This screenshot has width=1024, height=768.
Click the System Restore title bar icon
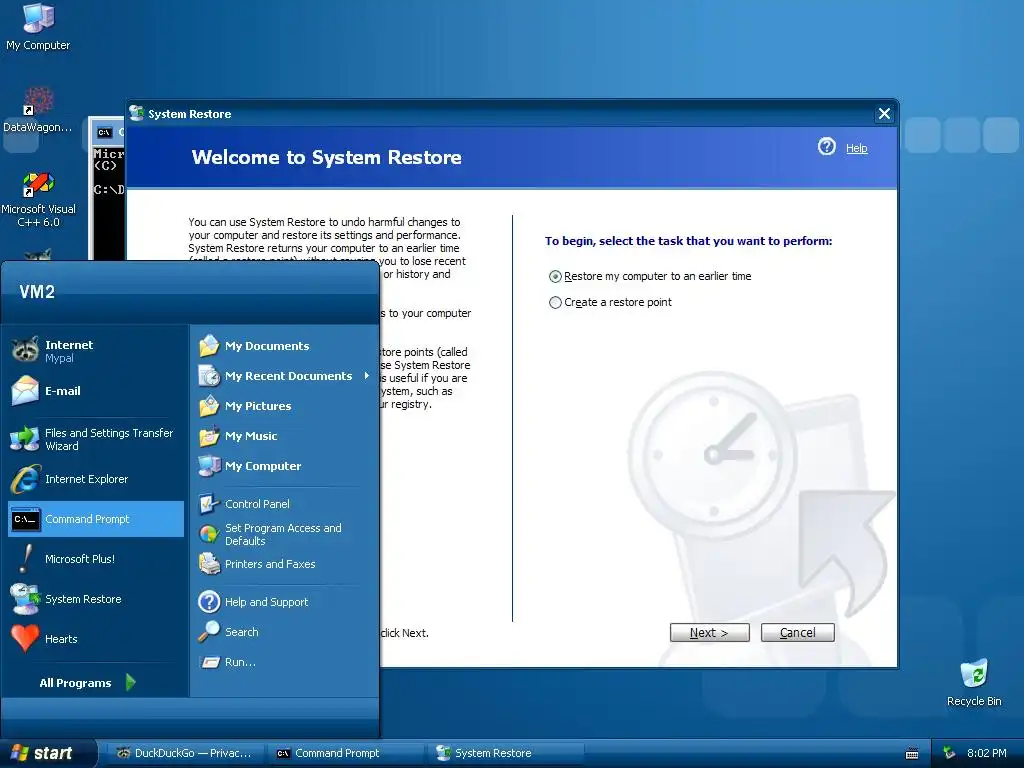pyautogui.click(x=136, y=113)
